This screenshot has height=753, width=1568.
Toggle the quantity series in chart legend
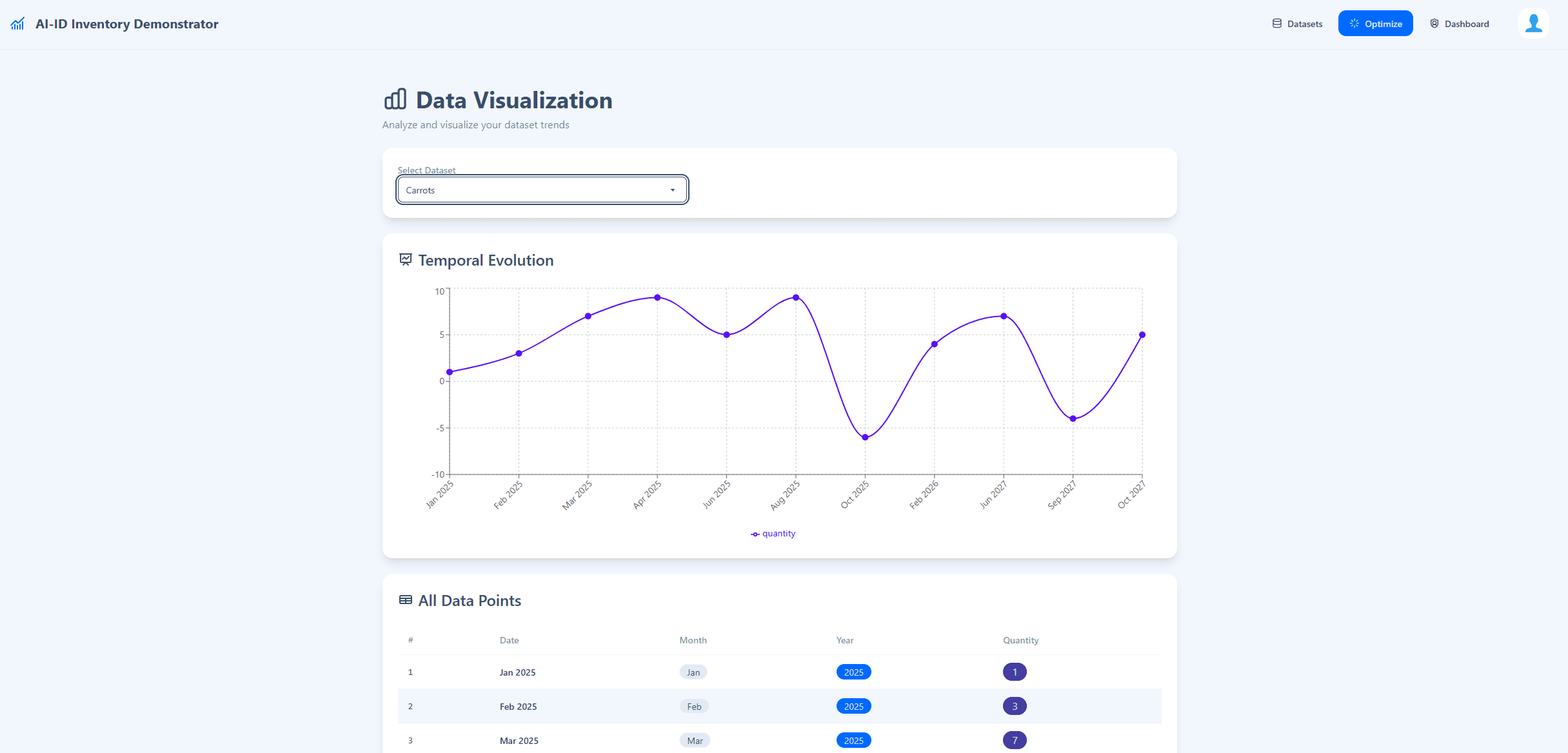(773, 533)
